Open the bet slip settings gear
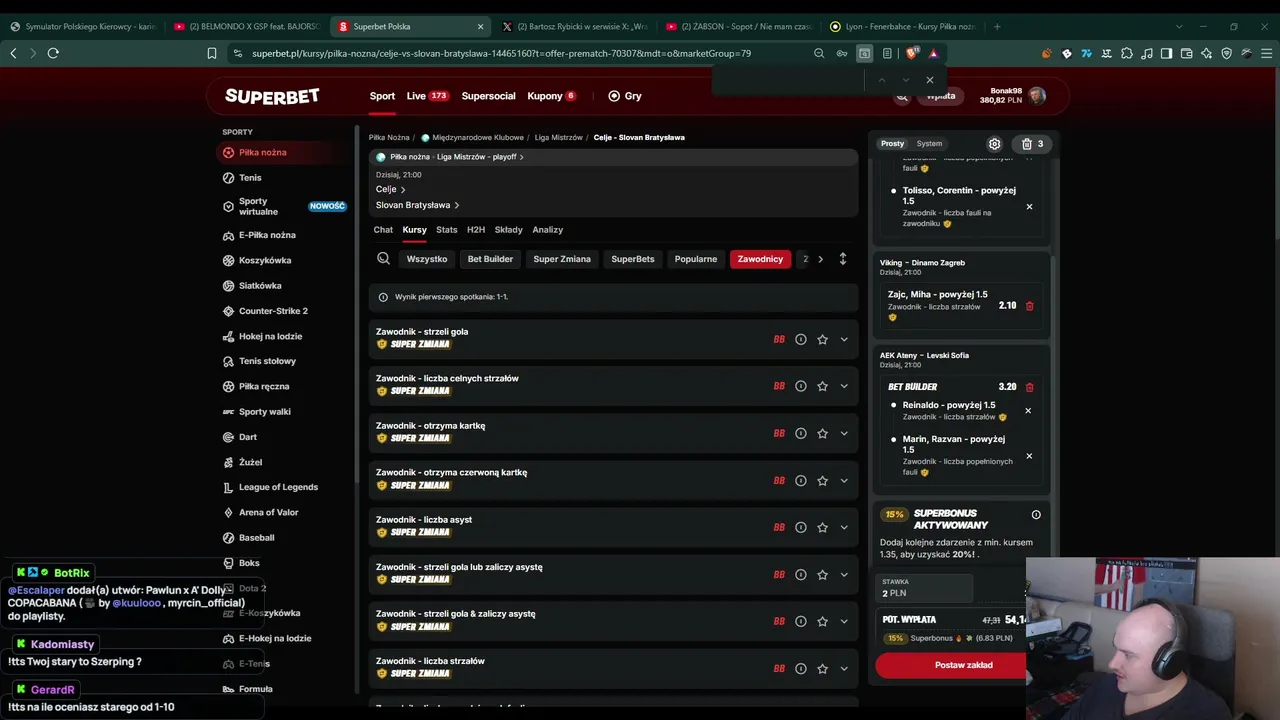The width and height of the screenshot is (1280, 720). pyautogui.click(x=994, y=144)
